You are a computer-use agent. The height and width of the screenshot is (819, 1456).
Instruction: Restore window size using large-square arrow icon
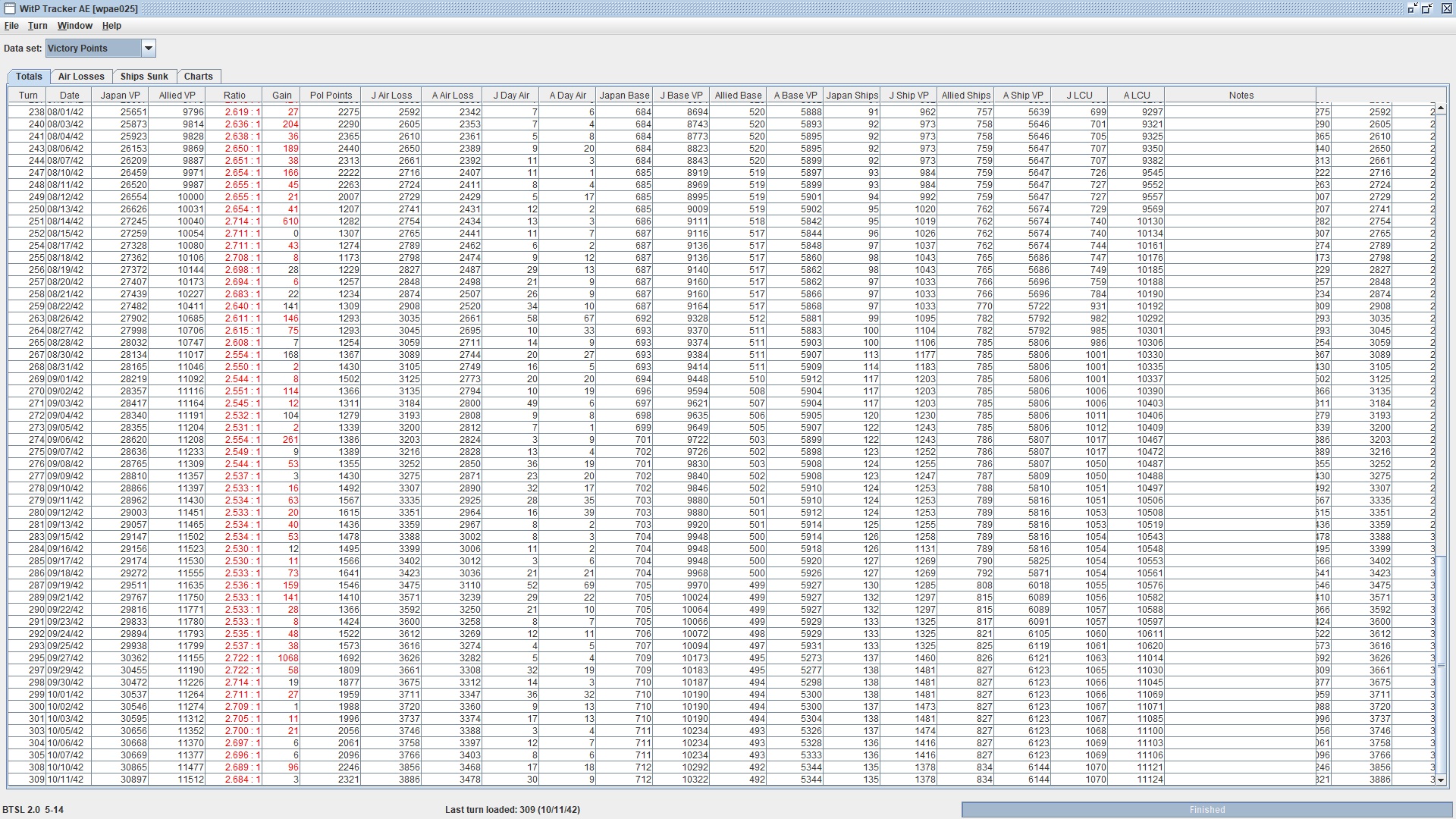pos(1426,8)
